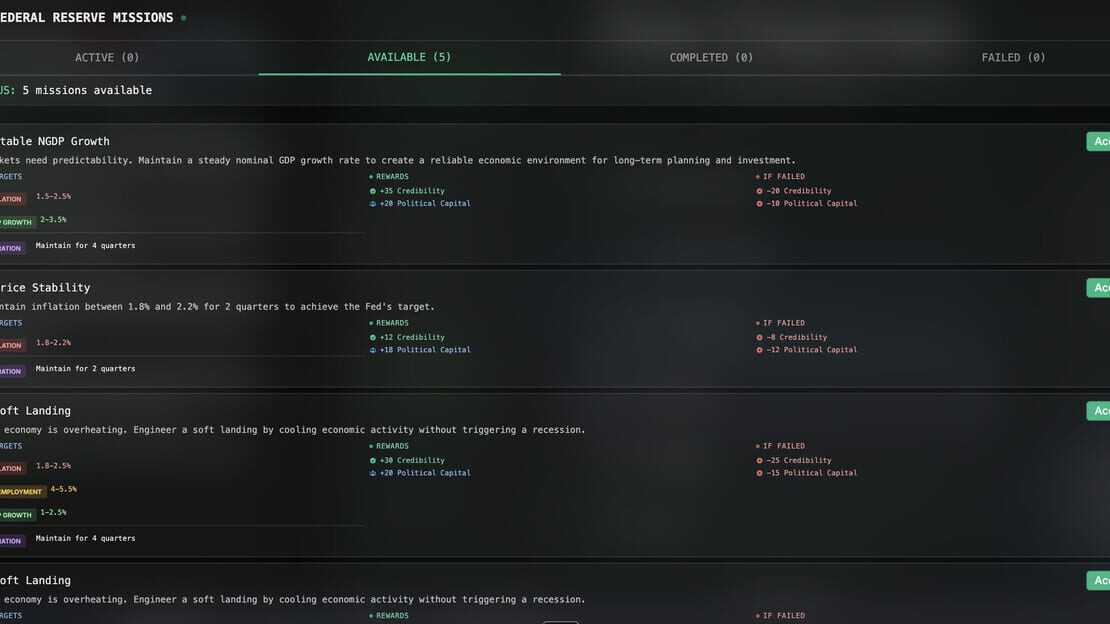The image size is (1110, 624).
Task: Click Political Capital icon beside +30 Credibility reward
Action: click(372, 473)
